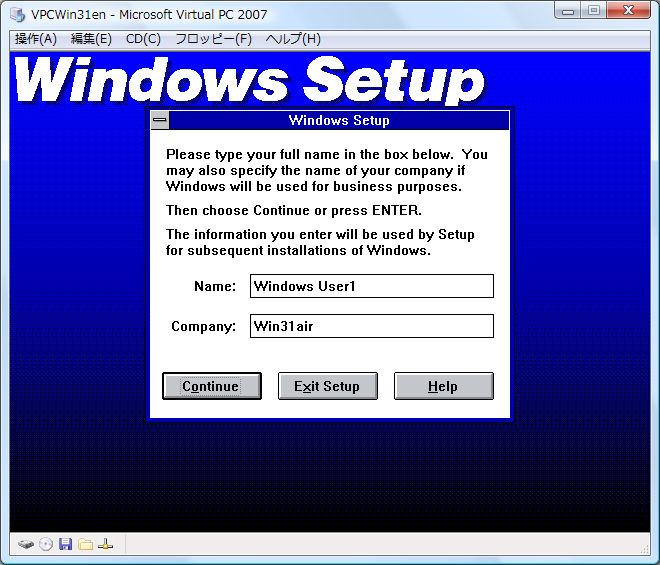
Task: Click the Virtual PC title bar icon
Action: pyautogui.click(x=18, y=14)
